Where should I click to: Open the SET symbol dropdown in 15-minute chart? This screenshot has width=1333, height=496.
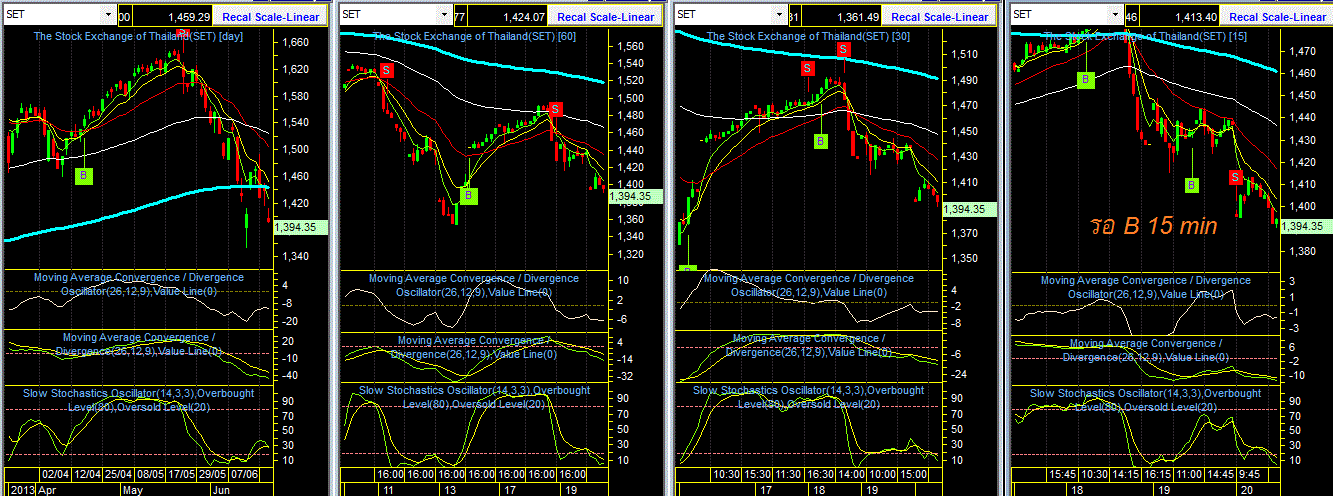[x=1115, y=16]
